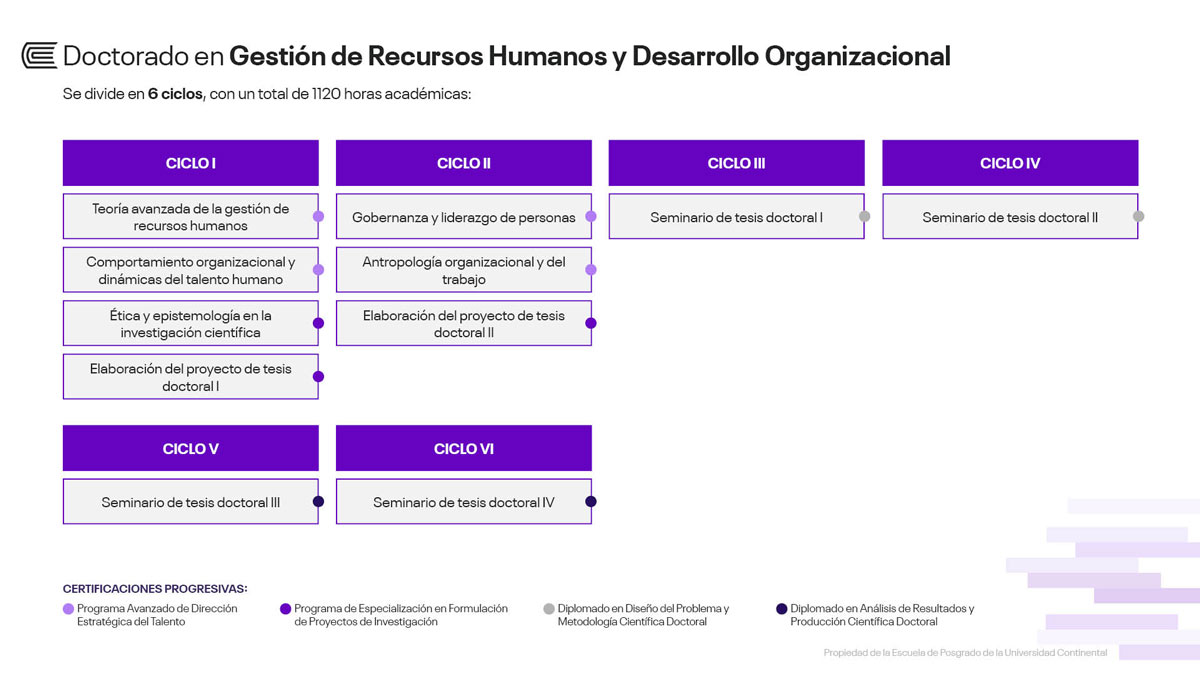Select the CICLO I header
Screen dimensions: 1200x675
pos(190,163)
